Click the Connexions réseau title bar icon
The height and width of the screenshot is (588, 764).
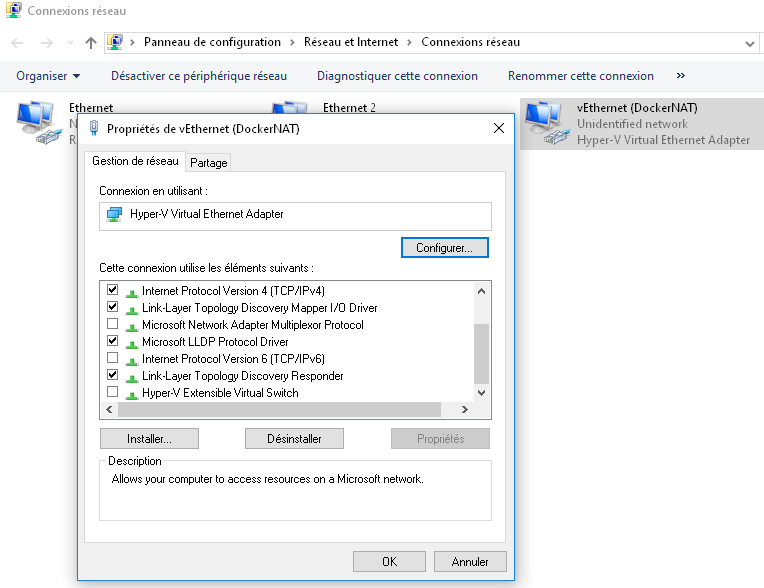(x=14, y=10)
